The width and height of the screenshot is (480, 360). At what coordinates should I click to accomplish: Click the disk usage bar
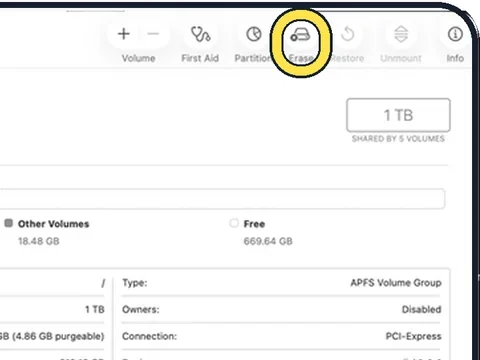[222, 199]
